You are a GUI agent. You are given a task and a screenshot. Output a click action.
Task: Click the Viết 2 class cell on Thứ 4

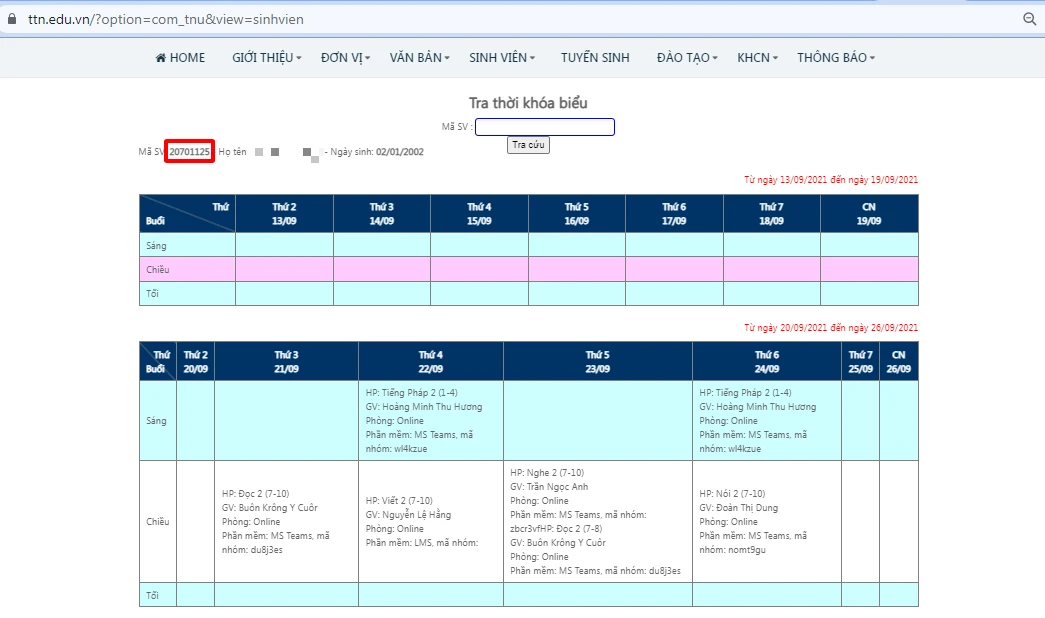[430, 521]
